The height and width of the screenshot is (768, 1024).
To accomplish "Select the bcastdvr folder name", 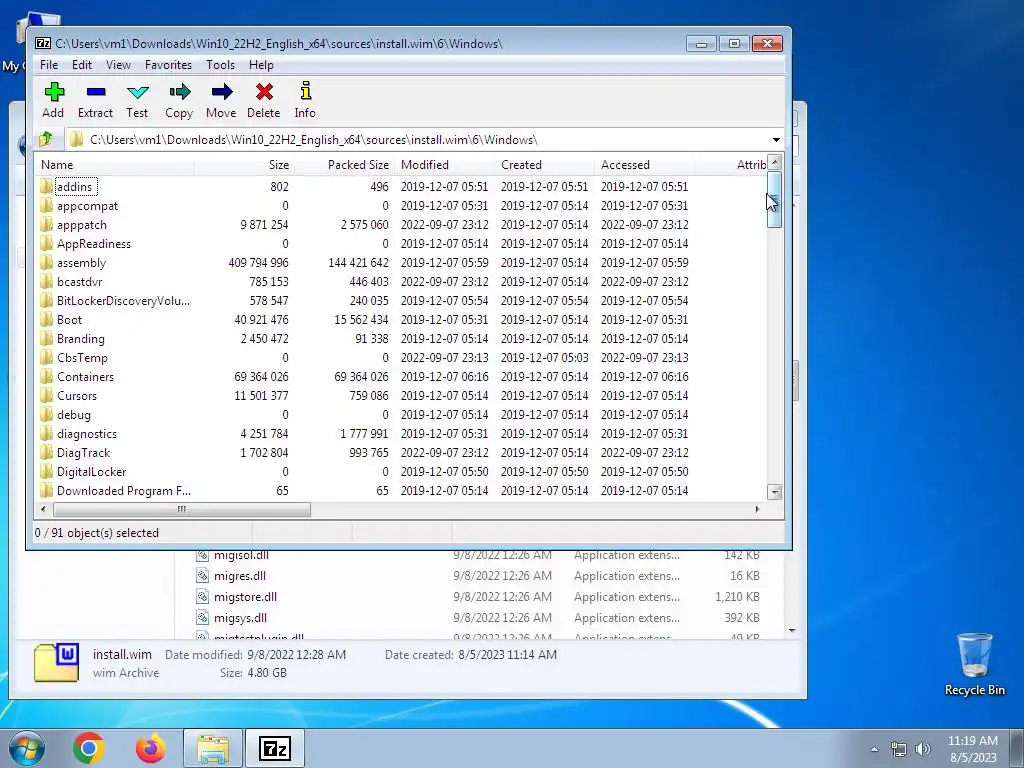I will click(79, 281).
